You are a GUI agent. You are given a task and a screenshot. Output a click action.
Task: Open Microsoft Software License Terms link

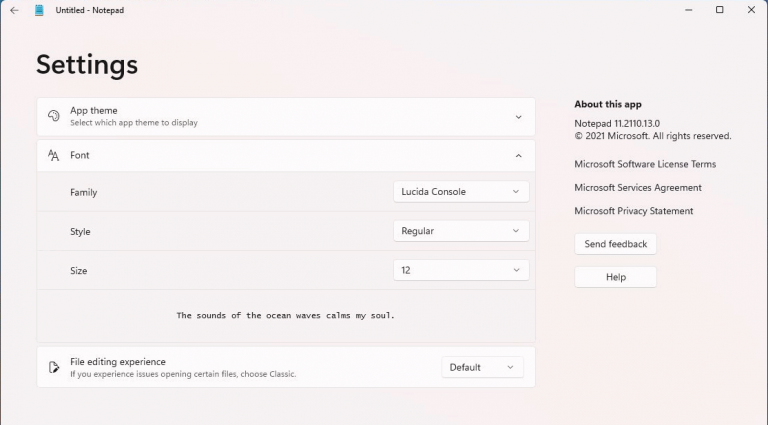point(645,164)
